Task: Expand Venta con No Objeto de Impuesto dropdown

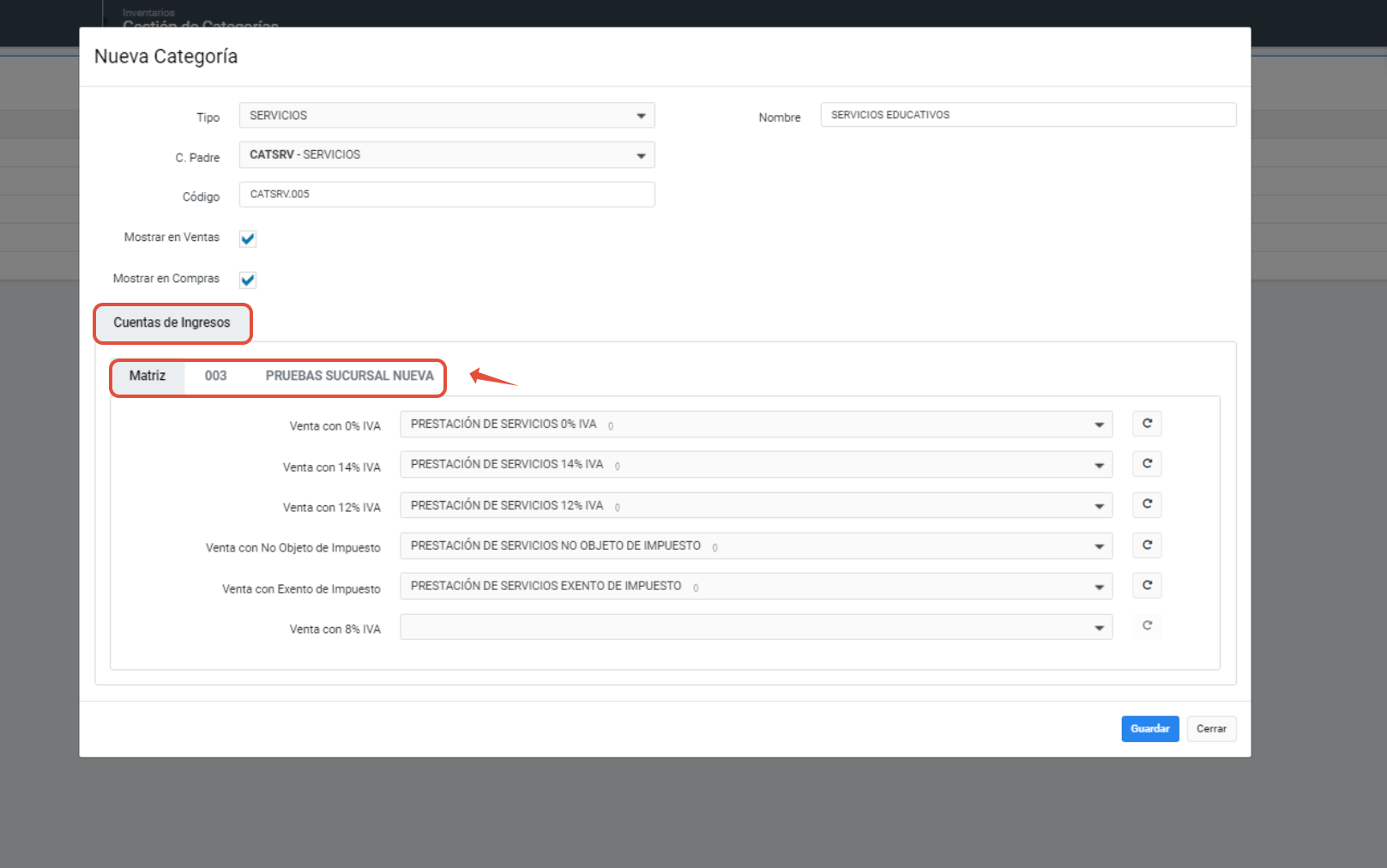Action: click(756, 546)
